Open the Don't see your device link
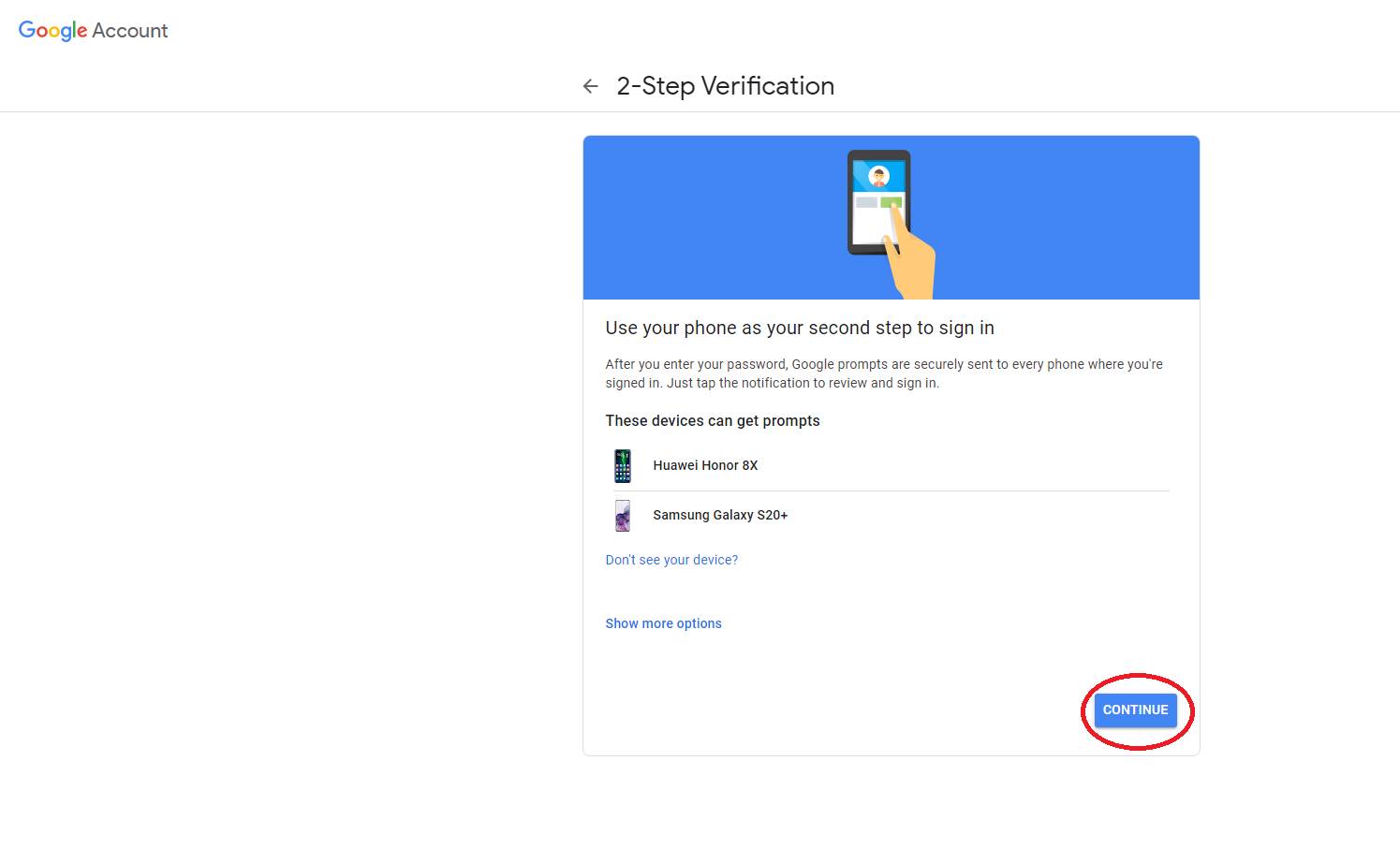Viewport: 1400px width, 849px height. tap(671, 559)
